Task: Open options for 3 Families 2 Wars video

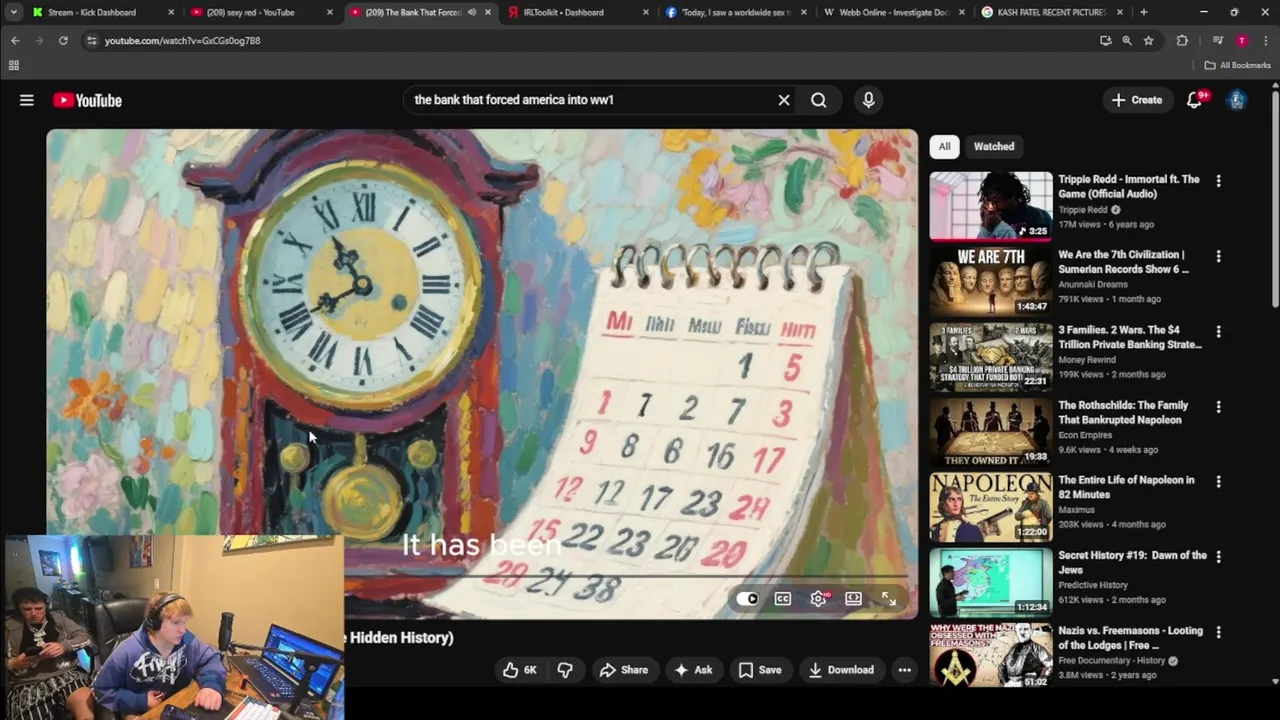Action: [1218, 331]
